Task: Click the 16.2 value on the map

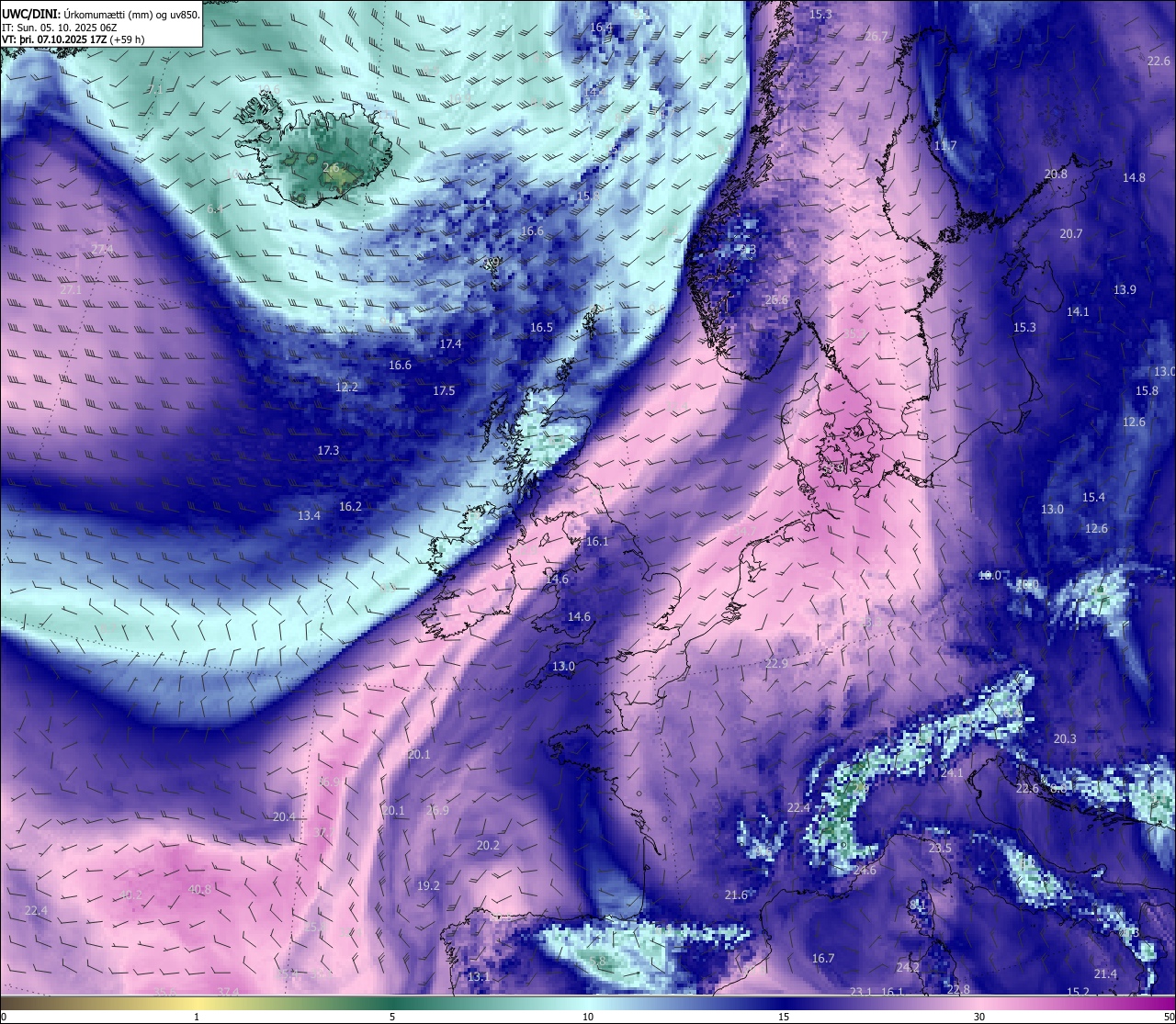Action: tap(350, 507)
